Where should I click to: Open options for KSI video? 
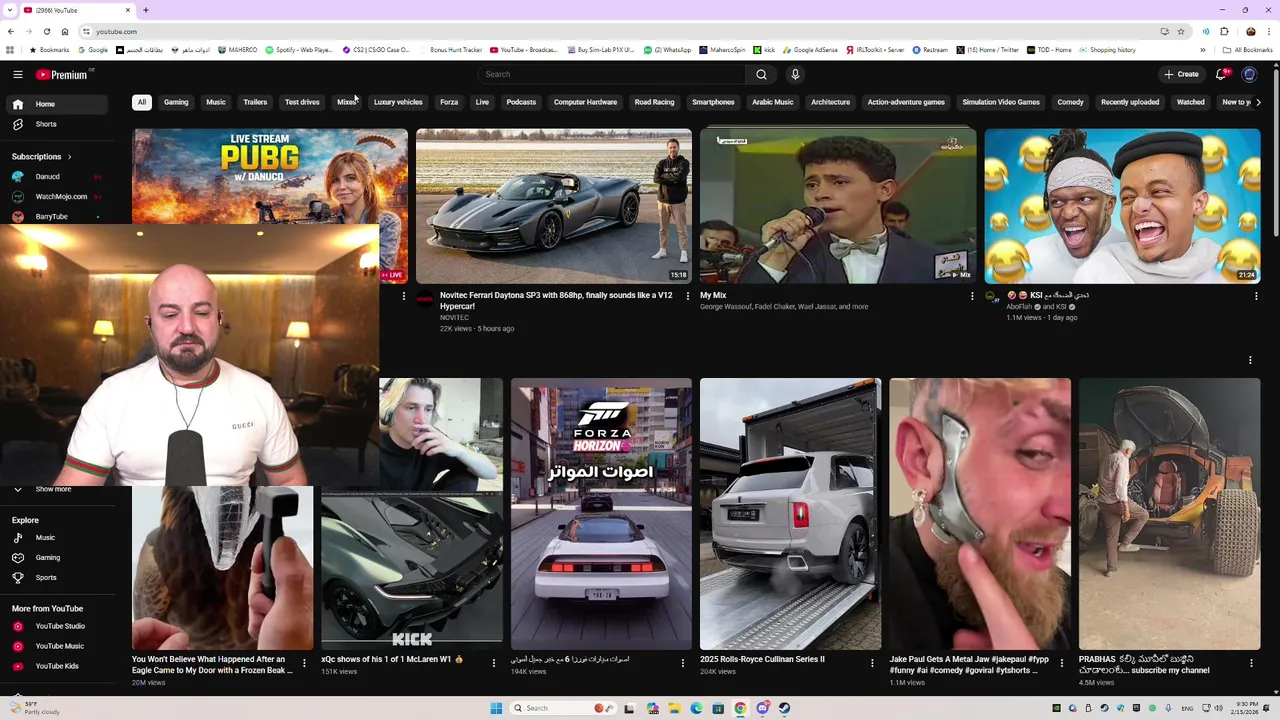pos(1256,296)
